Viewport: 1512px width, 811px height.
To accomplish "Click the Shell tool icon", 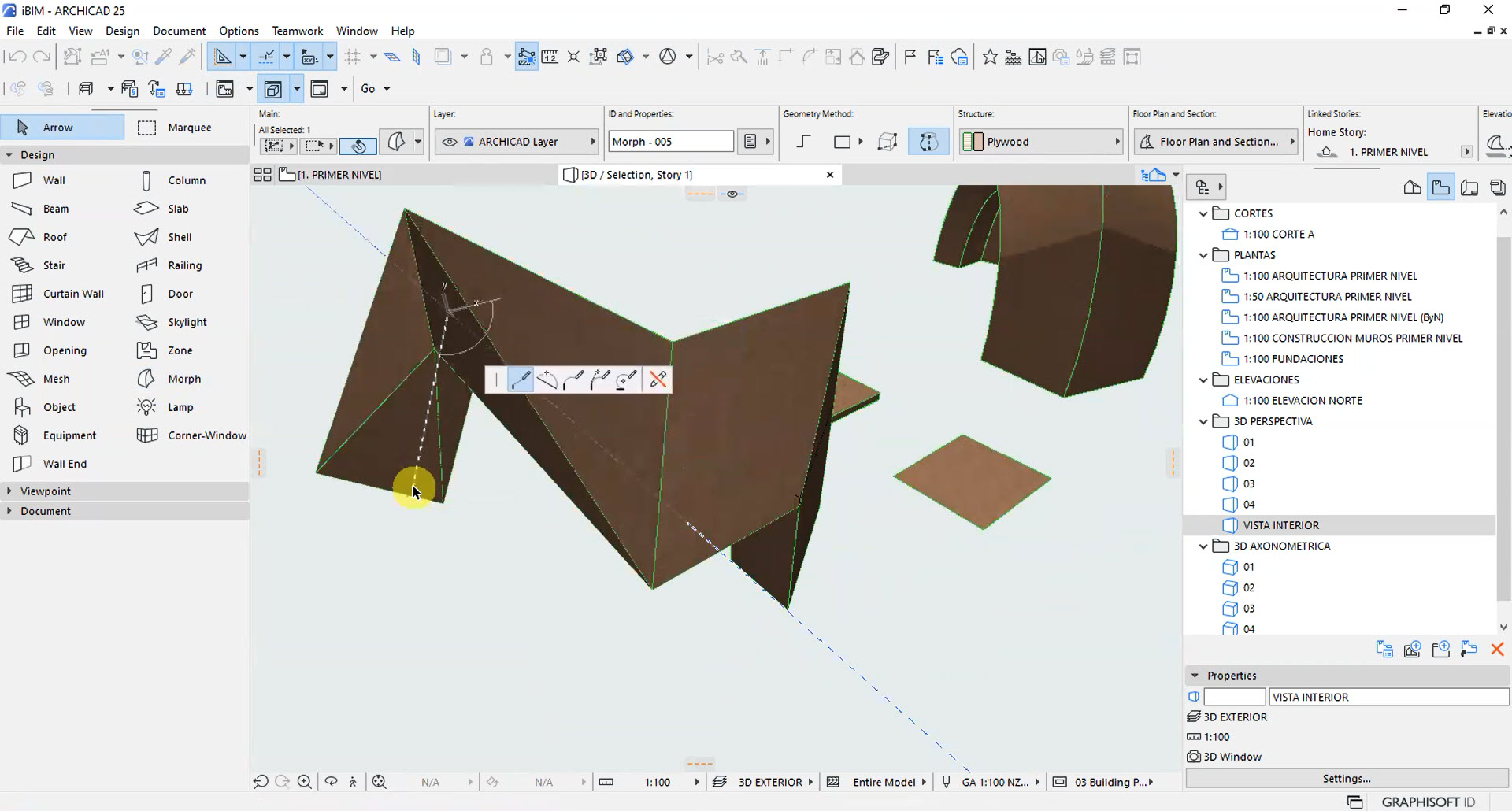I will pyautogui.click(x=146, y=237).
